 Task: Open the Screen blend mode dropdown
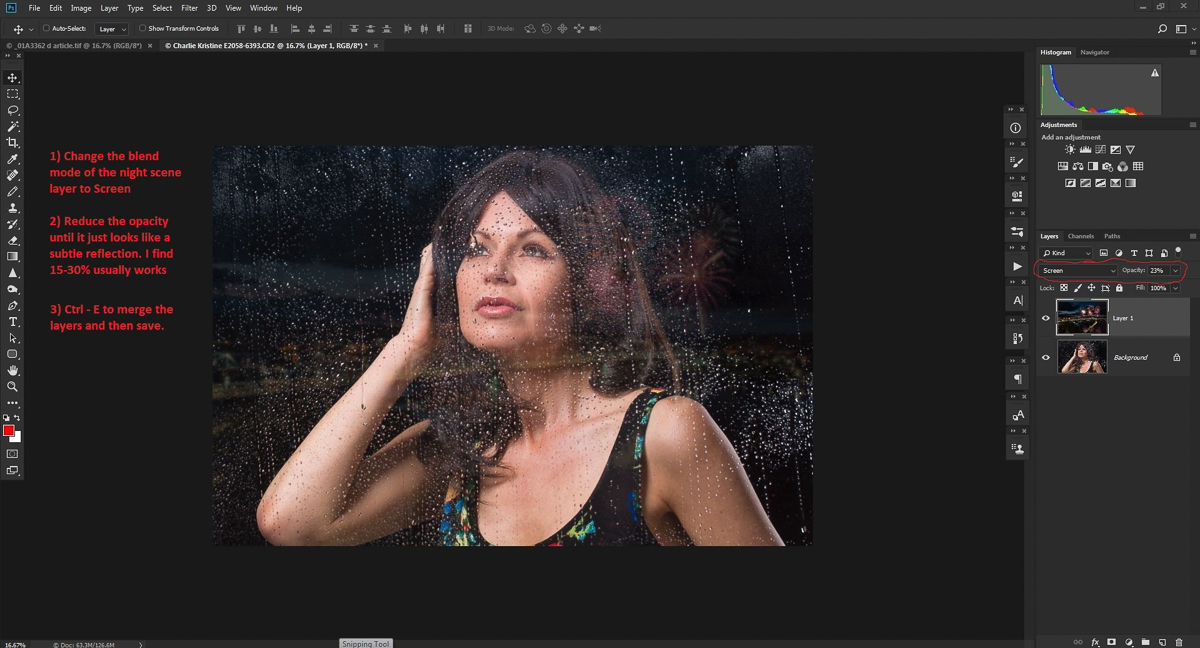[1078, 271]
